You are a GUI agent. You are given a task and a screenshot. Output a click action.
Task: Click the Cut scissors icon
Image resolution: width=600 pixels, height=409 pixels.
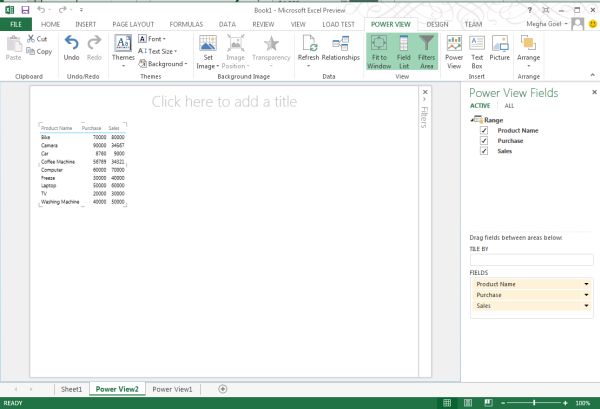[x=31, y=39]
